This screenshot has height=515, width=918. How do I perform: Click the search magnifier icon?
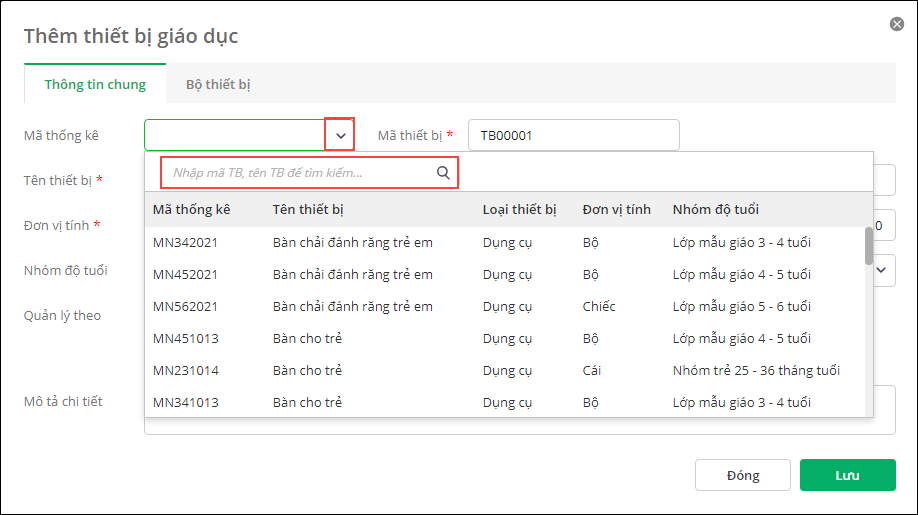click(443, 173)
